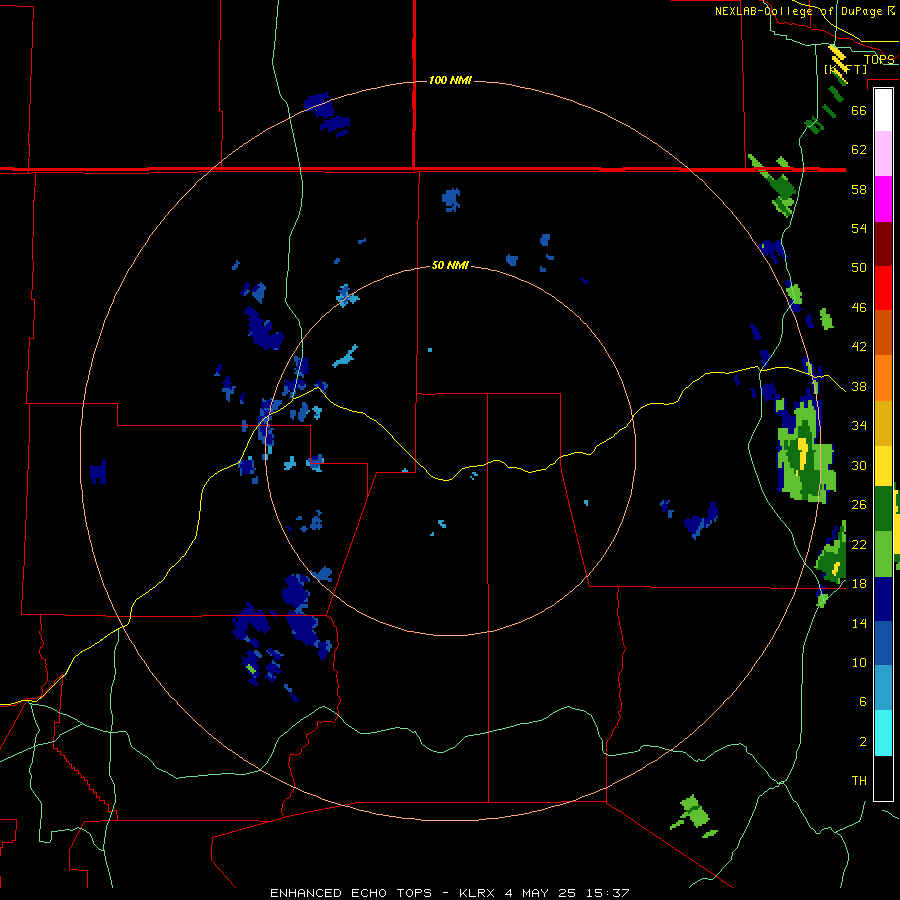The image size is (900, 900).
Task: Click the "66" legend value
Action: pyautogui.click(x=859, y=111)
